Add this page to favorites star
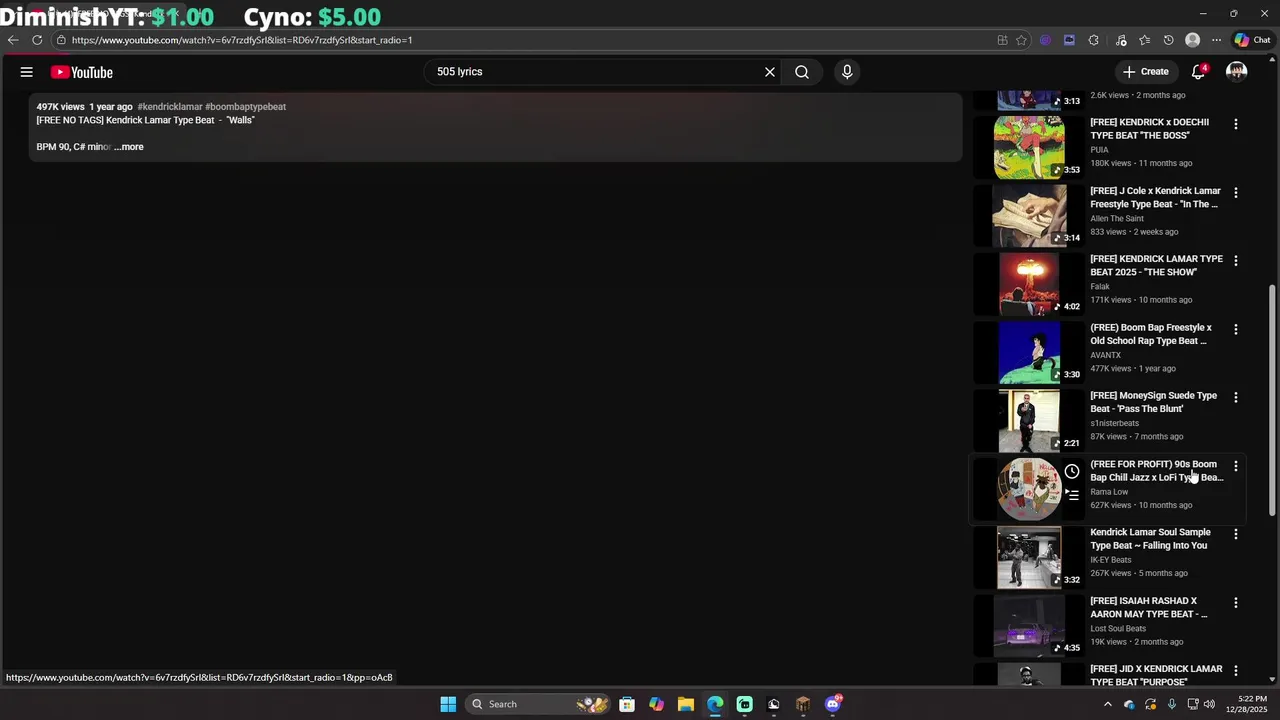Viewport: 1280px width, 720px height. [1021, 40]
